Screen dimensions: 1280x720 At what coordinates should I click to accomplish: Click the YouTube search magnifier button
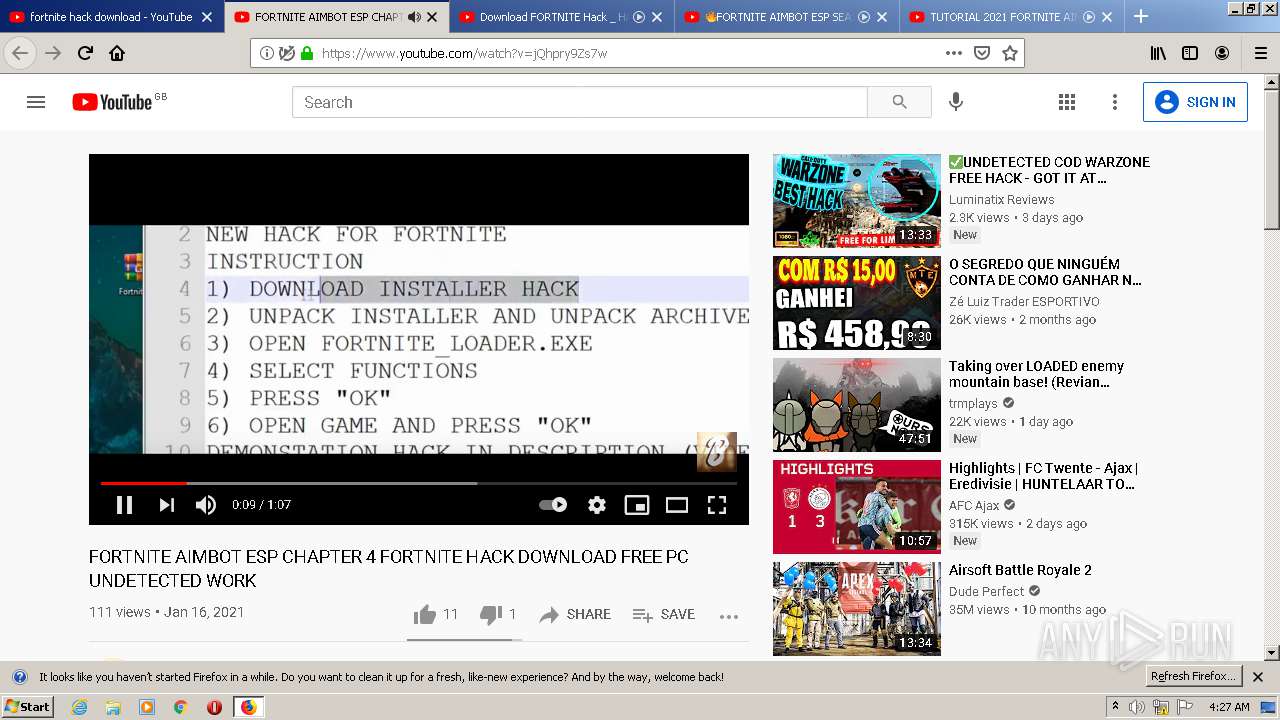click(x=899, y=102)
